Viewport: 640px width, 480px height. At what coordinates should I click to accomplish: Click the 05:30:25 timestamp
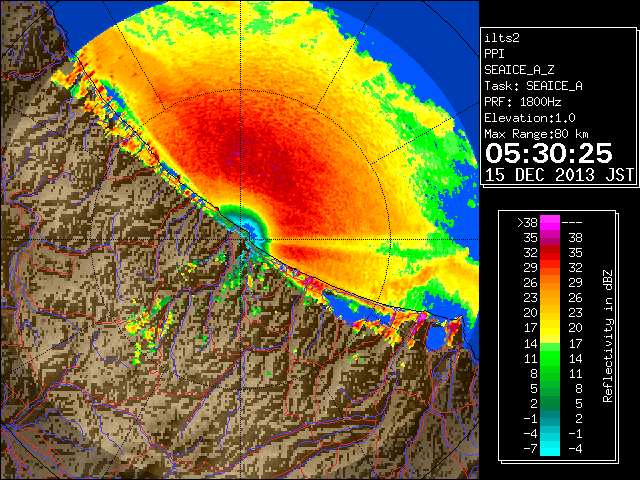[x=549, y=153]
